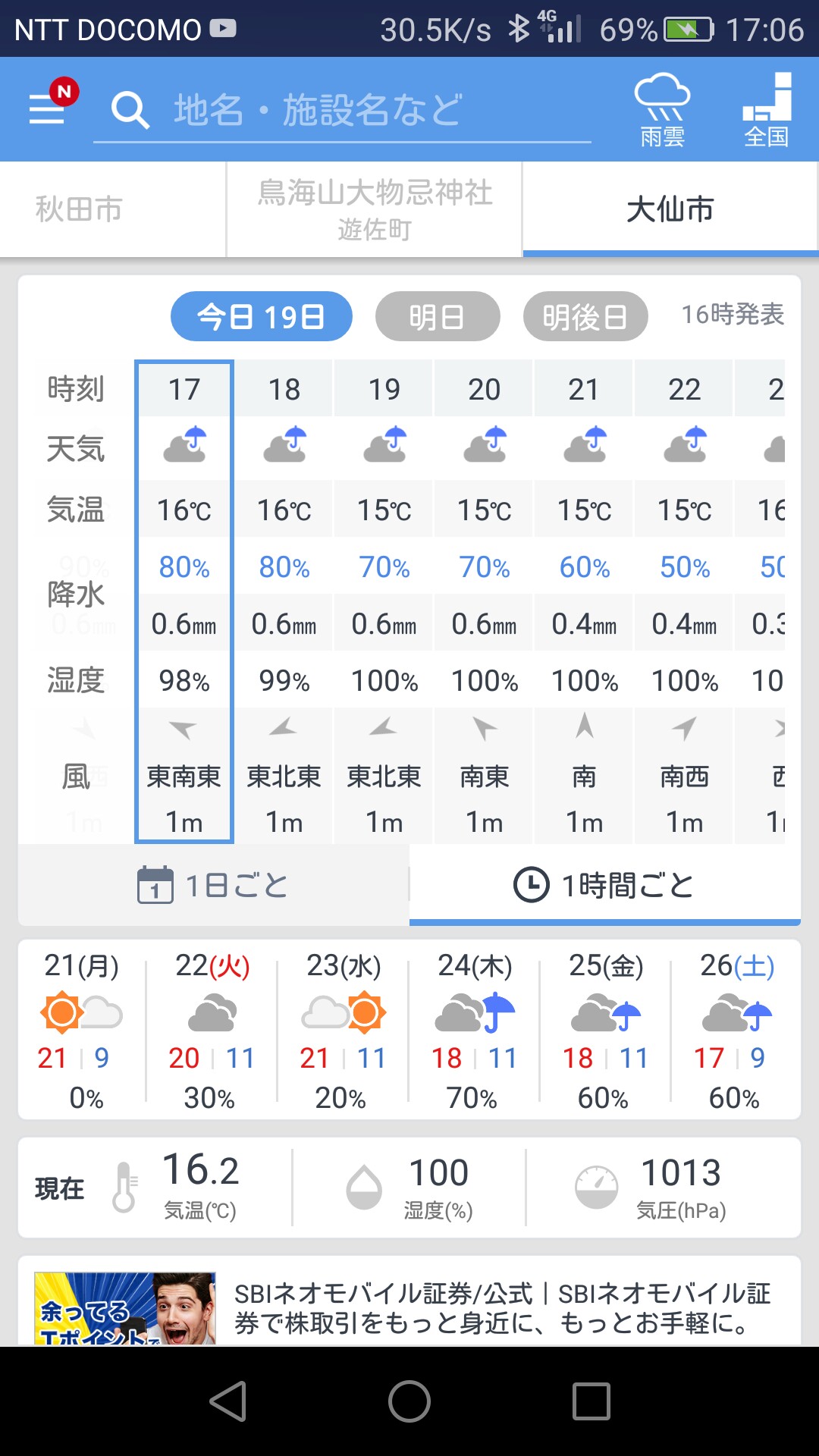Open the 全国 nationwide view icon
Viewport: 819px width, 1456px height.
click(767, 111)
